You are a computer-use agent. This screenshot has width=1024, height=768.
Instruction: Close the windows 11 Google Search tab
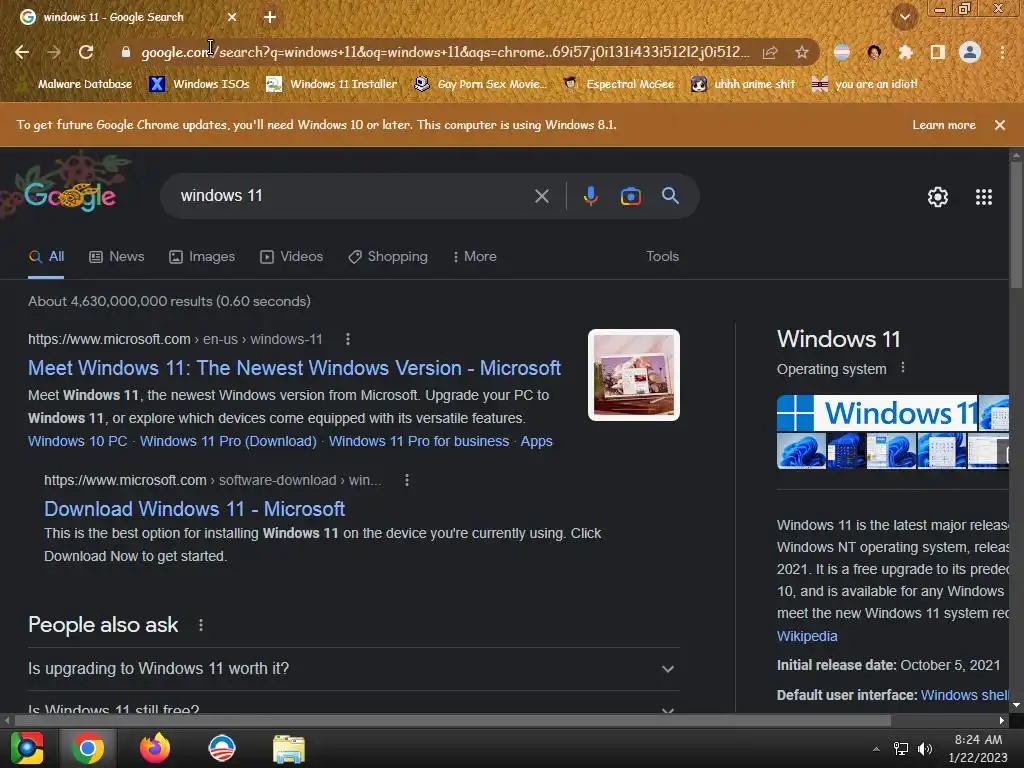point(232,17)
